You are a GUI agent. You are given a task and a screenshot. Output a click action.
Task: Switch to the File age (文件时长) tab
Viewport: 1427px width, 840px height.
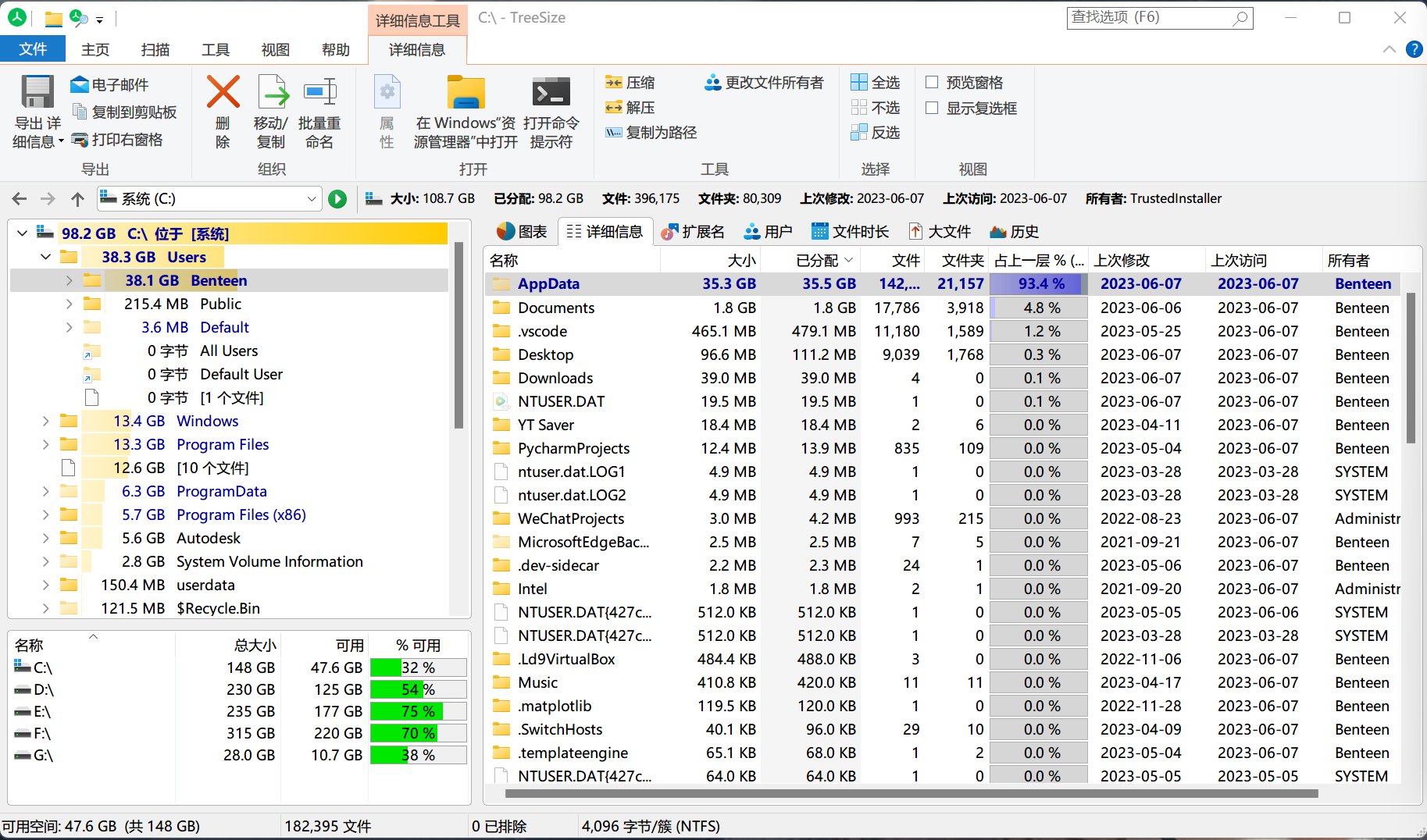click(x=851, y=231)
